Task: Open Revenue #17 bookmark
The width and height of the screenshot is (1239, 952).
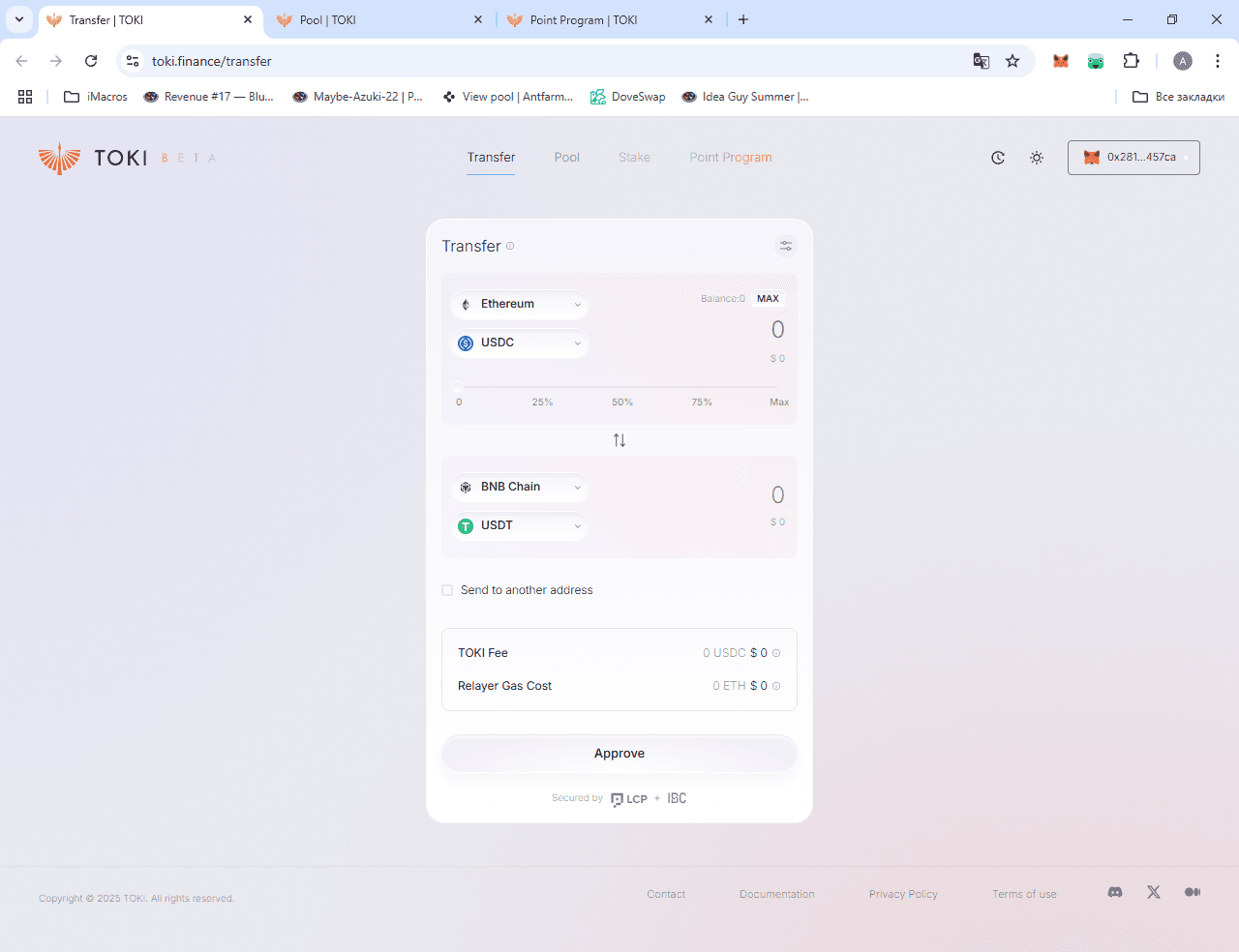Action: [x=209, y=97]
